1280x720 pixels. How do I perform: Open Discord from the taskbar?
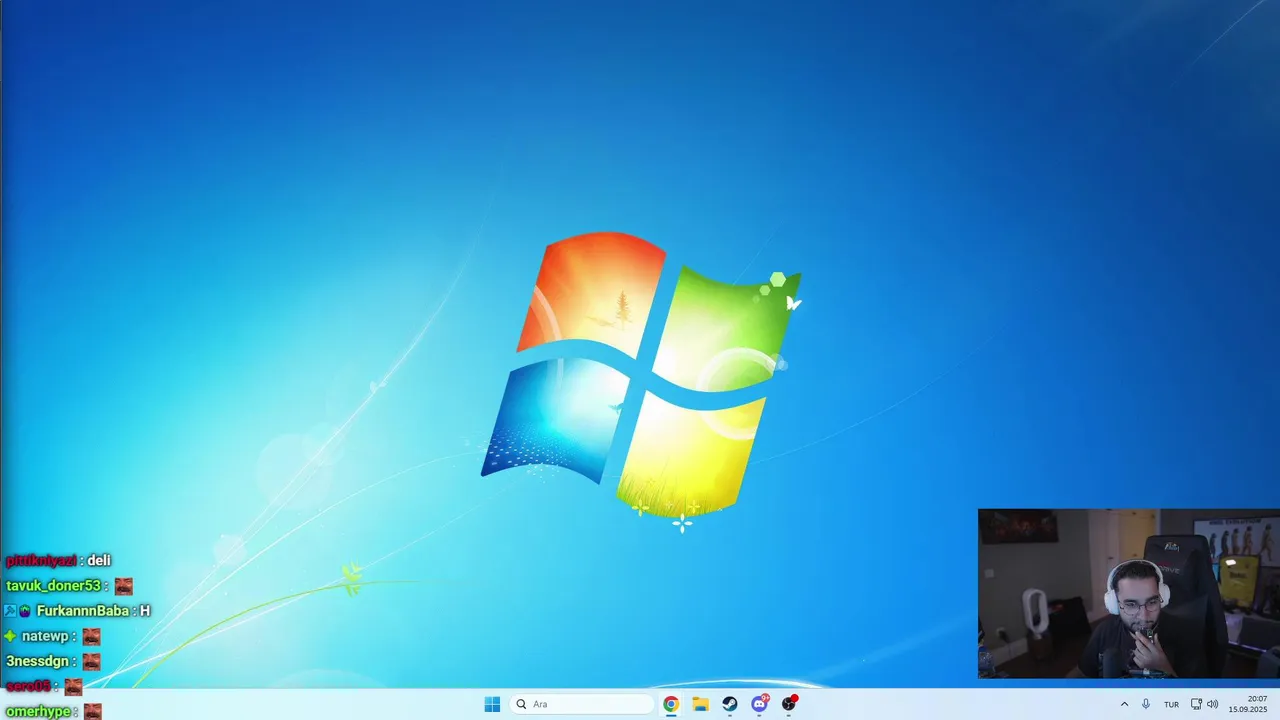[759, 704]
